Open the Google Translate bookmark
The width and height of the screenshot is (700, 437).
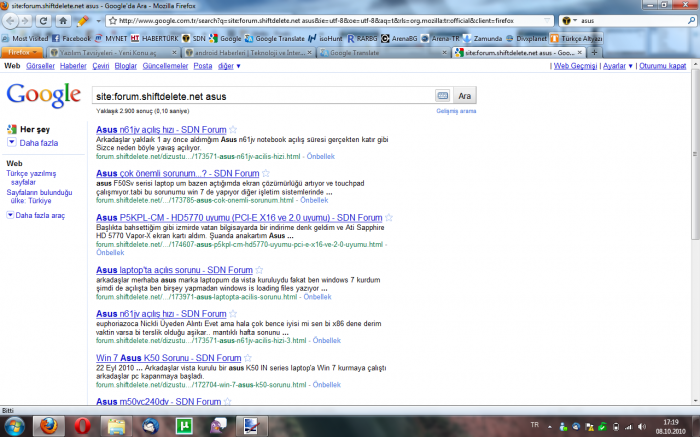click(275, 38)
